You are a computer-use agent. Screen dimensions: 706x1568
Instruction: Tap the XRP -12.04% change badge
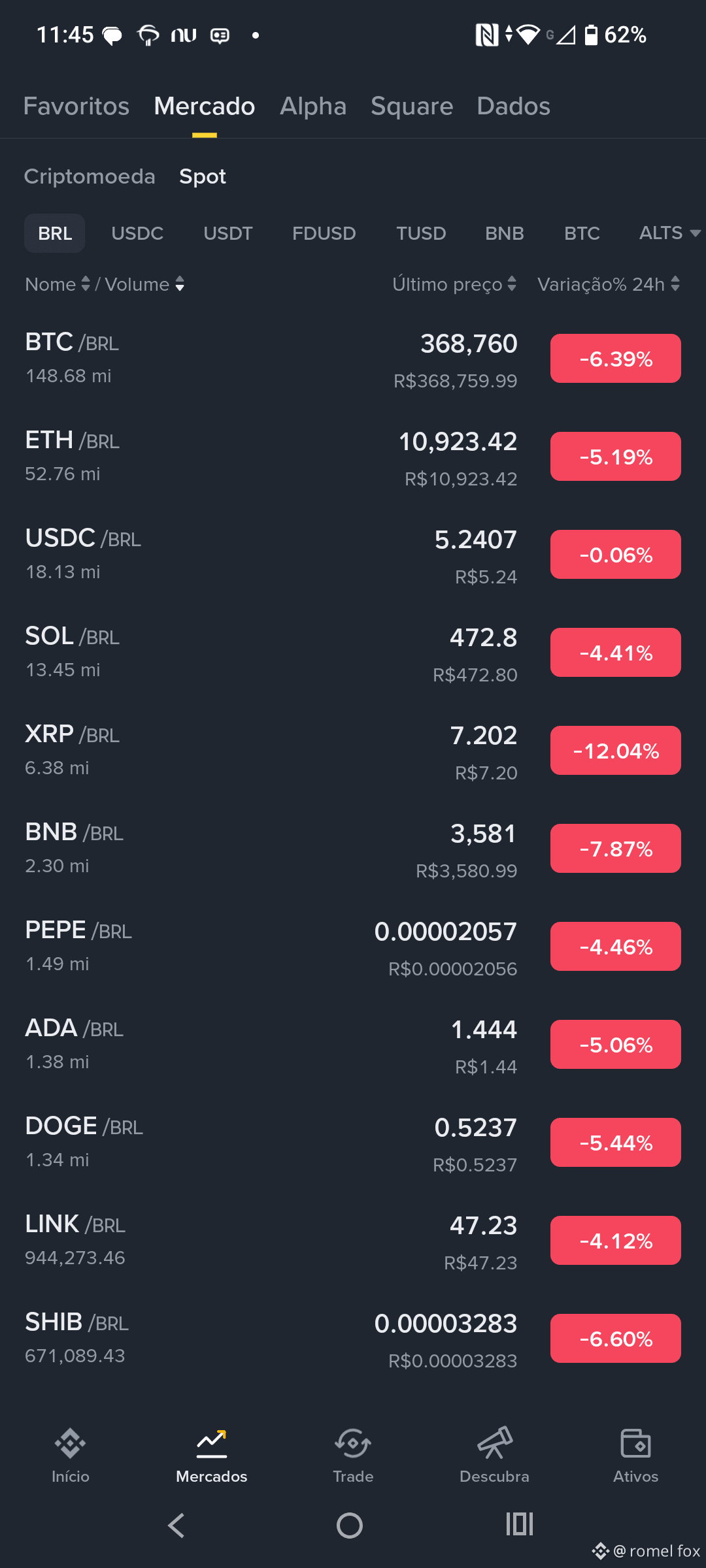click(x=616, y=751)
